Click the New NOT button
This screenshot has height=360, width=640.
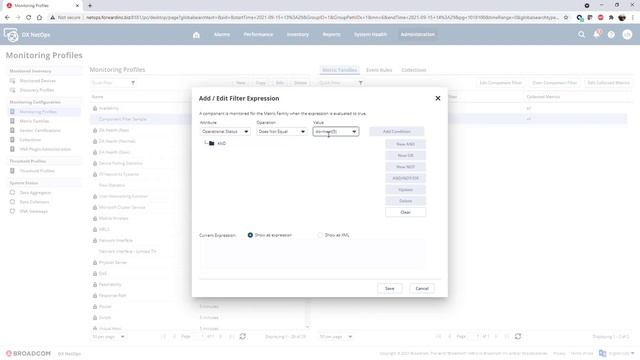point(405,167)
